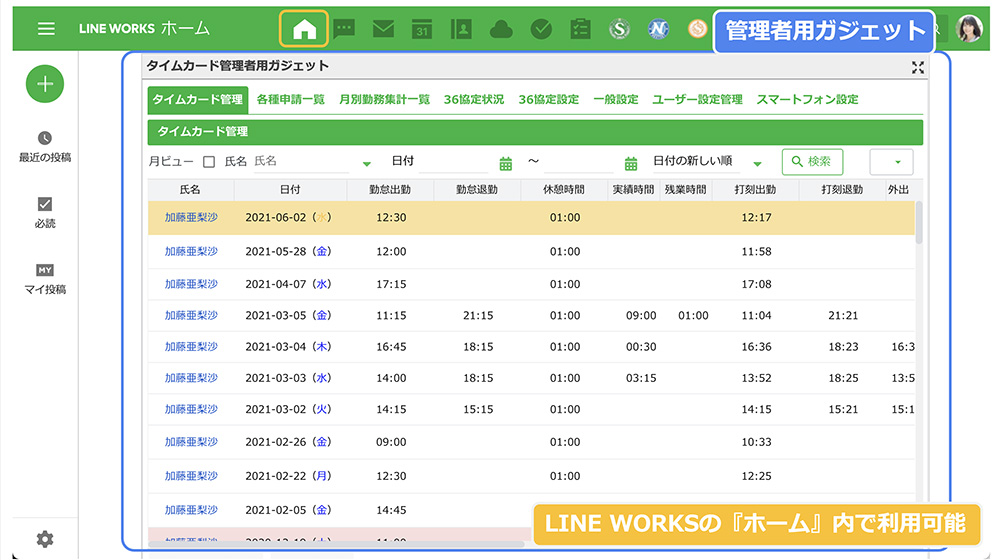The height and width of the screenshot is (560, 1000).
Task: Go to the Home icon in the top bar
Action: click(x=304, y=29)
